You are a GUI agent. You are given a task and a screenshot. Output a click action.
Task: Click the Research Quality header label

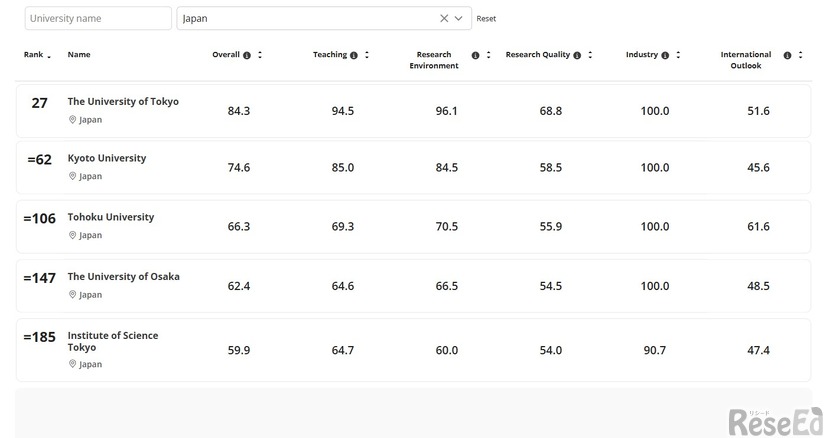538,54
